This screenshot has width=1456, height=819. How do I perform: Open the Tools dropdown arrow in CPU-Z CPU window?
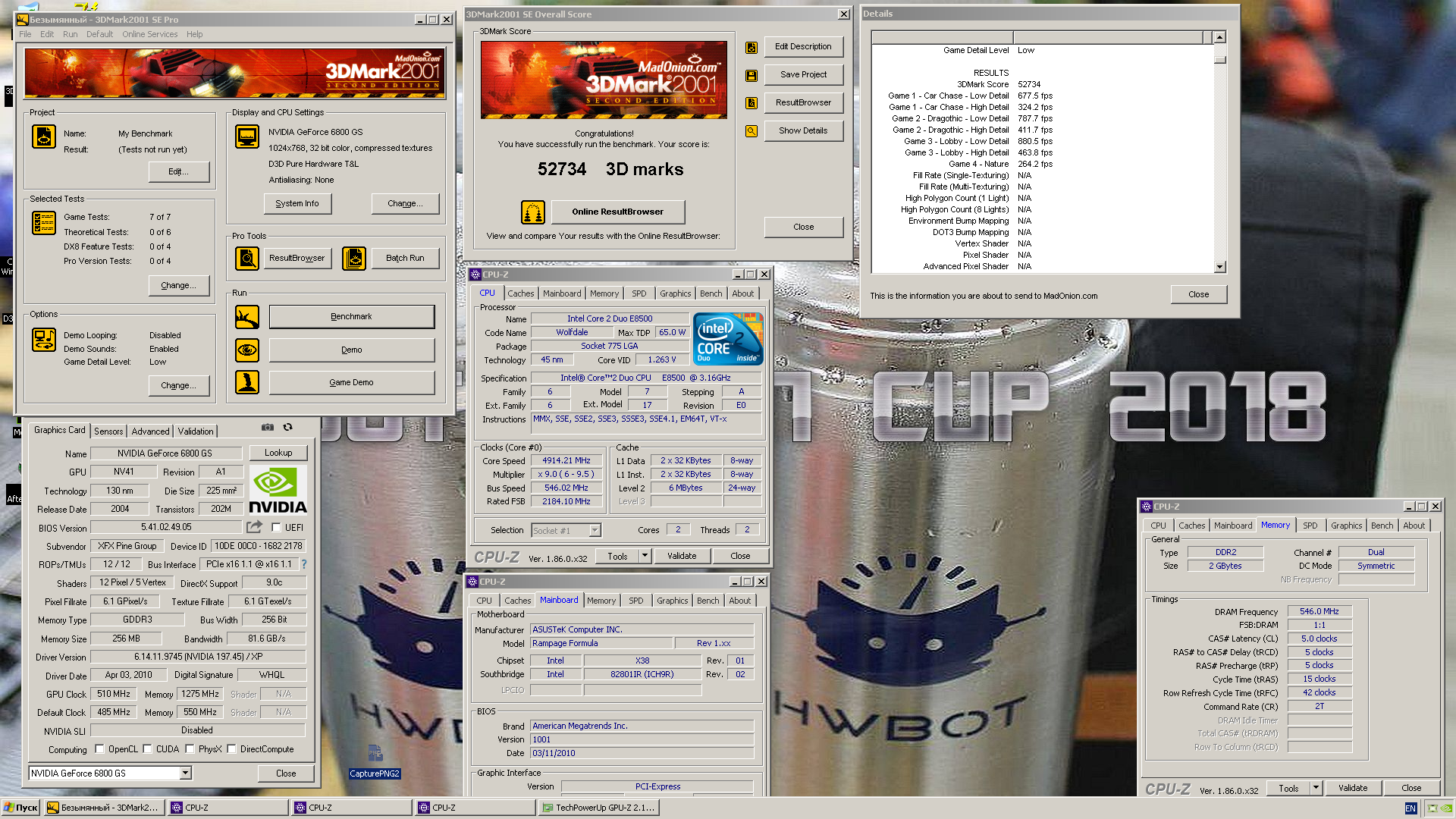click(645, 556)
